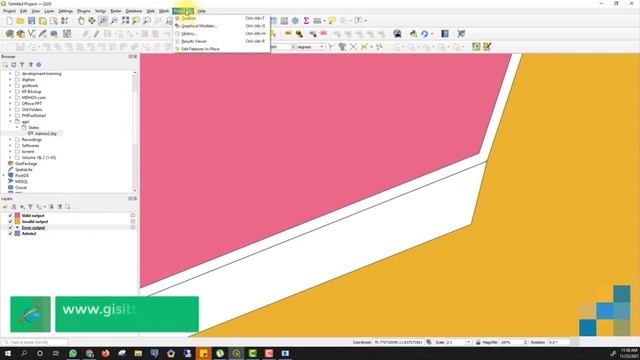
Task: Click the geometry checker pencil icon
Action: 487,47
